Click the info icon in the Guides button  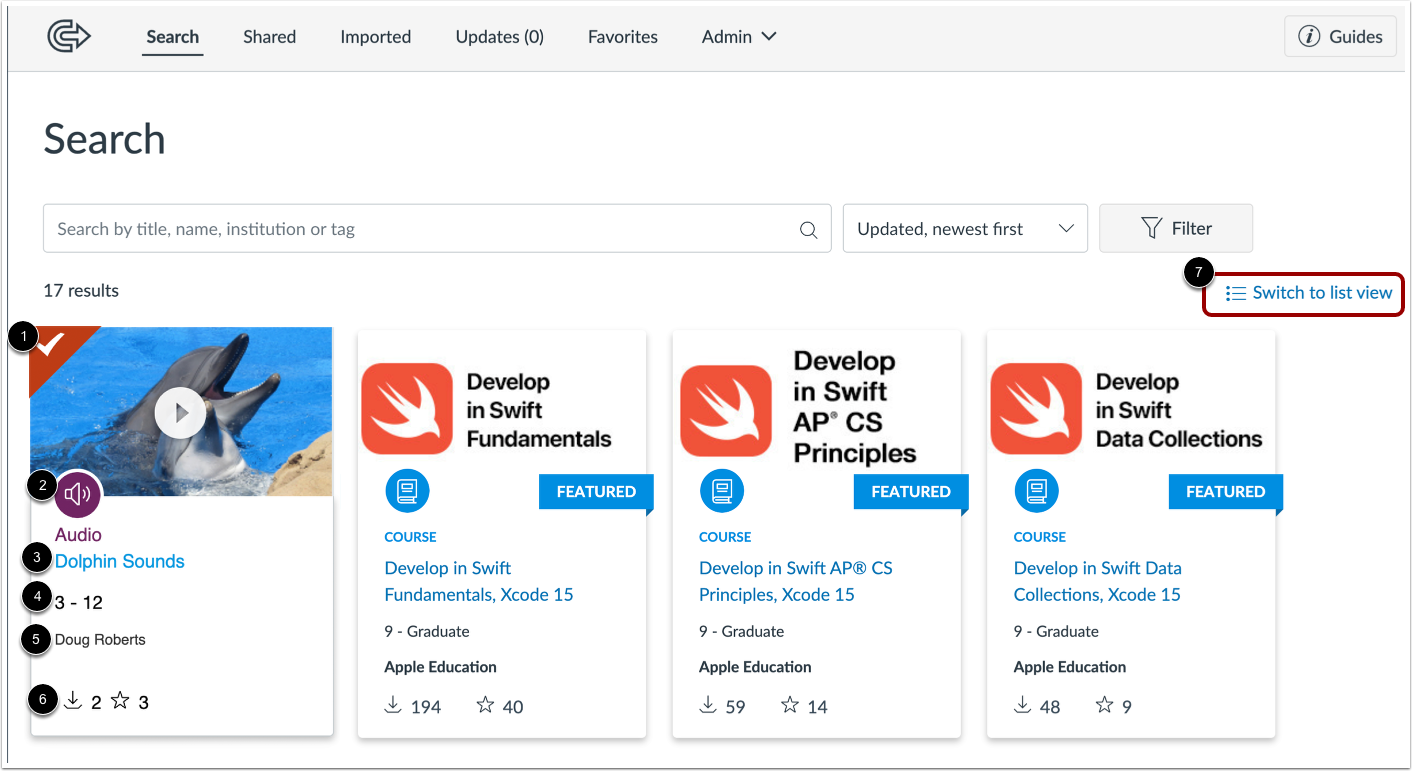pos(1310,36)
